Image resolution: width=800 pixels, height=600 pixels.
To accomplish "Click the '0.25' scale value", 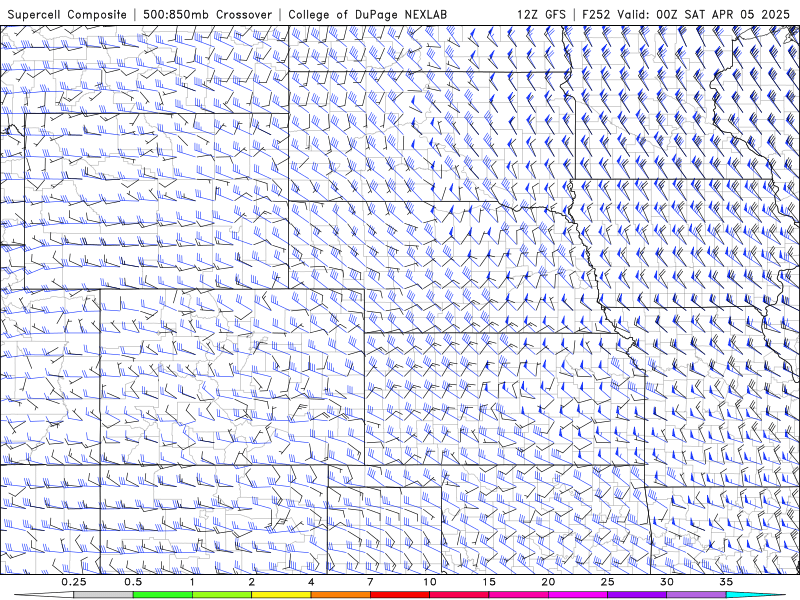I will click(x=74, y=582).
